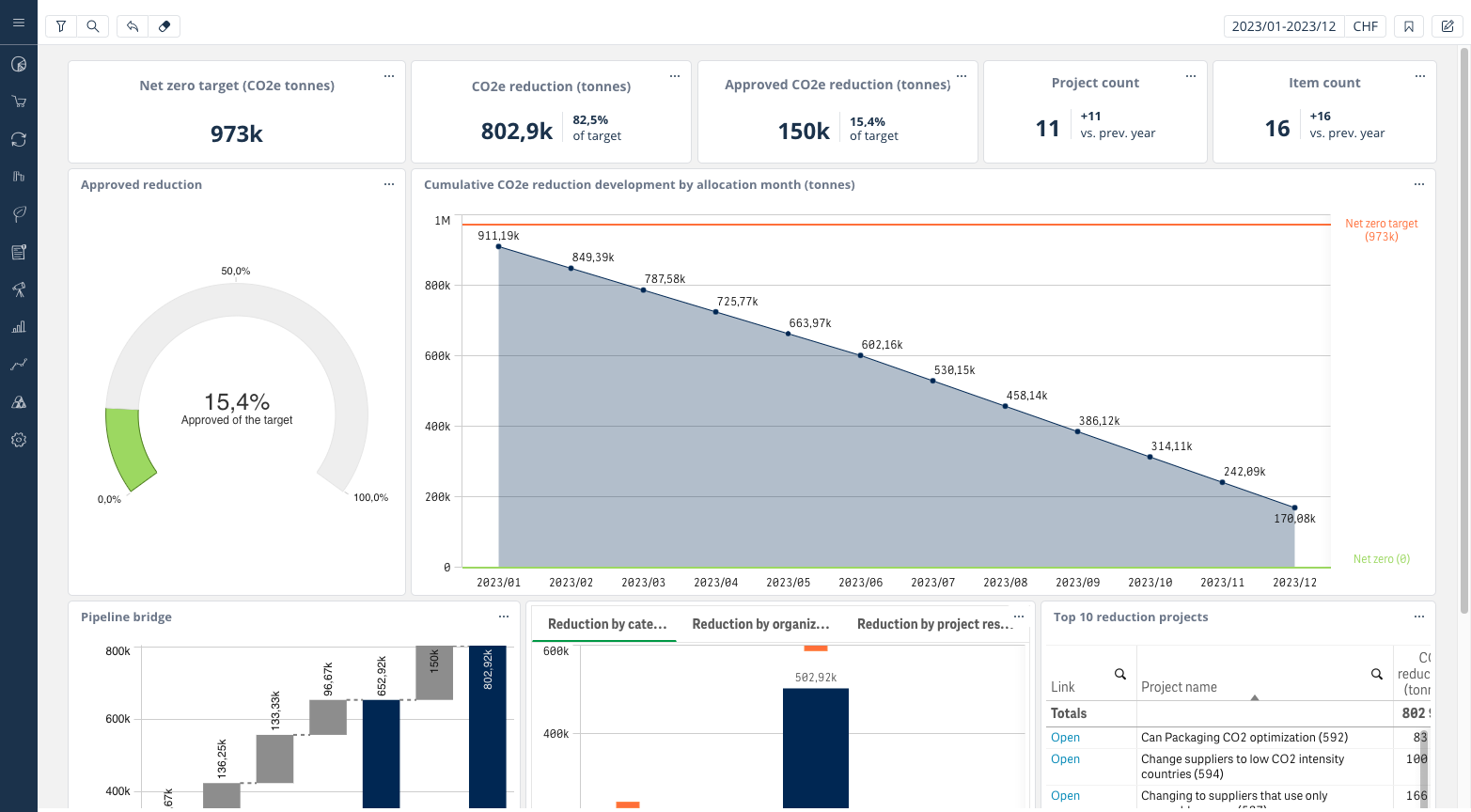The height and width of the screenshot is (812, 1471).
Task: Click the bookmark icon at top right
Action: (x=1409, y=26)
